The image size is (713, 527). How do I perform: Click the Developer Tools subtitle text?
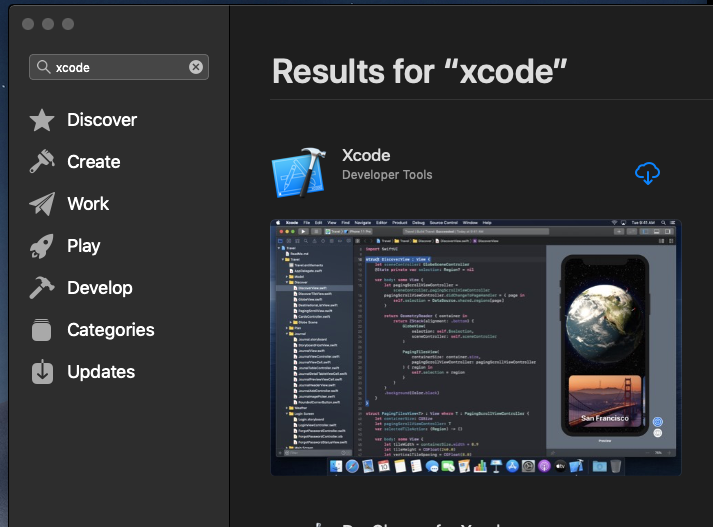click(387, 175)
